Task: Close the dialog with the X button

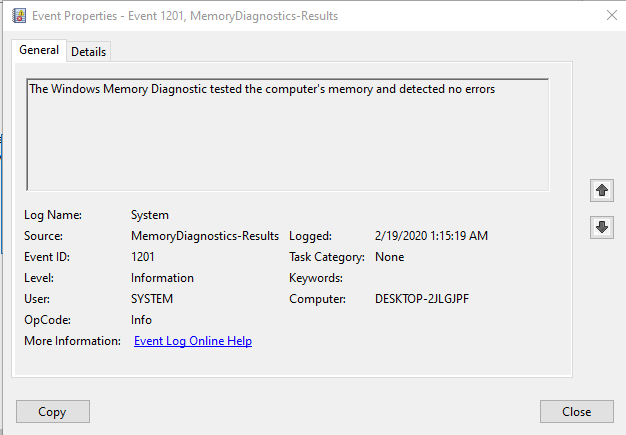Action: click(612, 16)
